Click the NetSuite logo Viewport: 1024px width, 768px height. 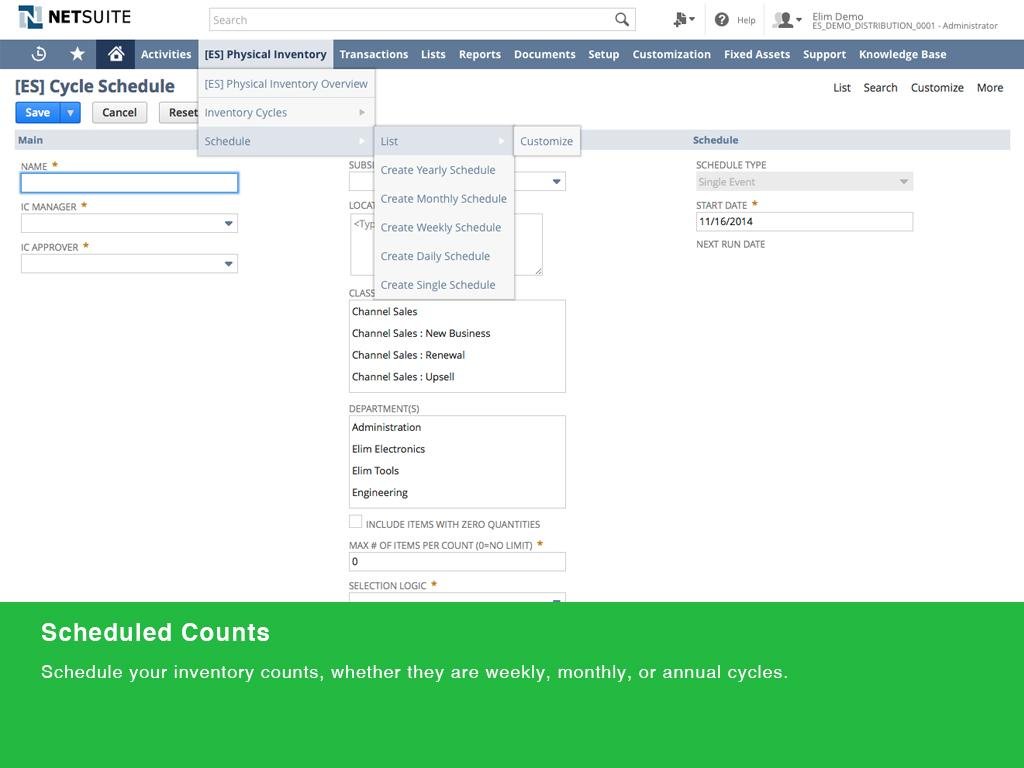[x=74, y=17]
